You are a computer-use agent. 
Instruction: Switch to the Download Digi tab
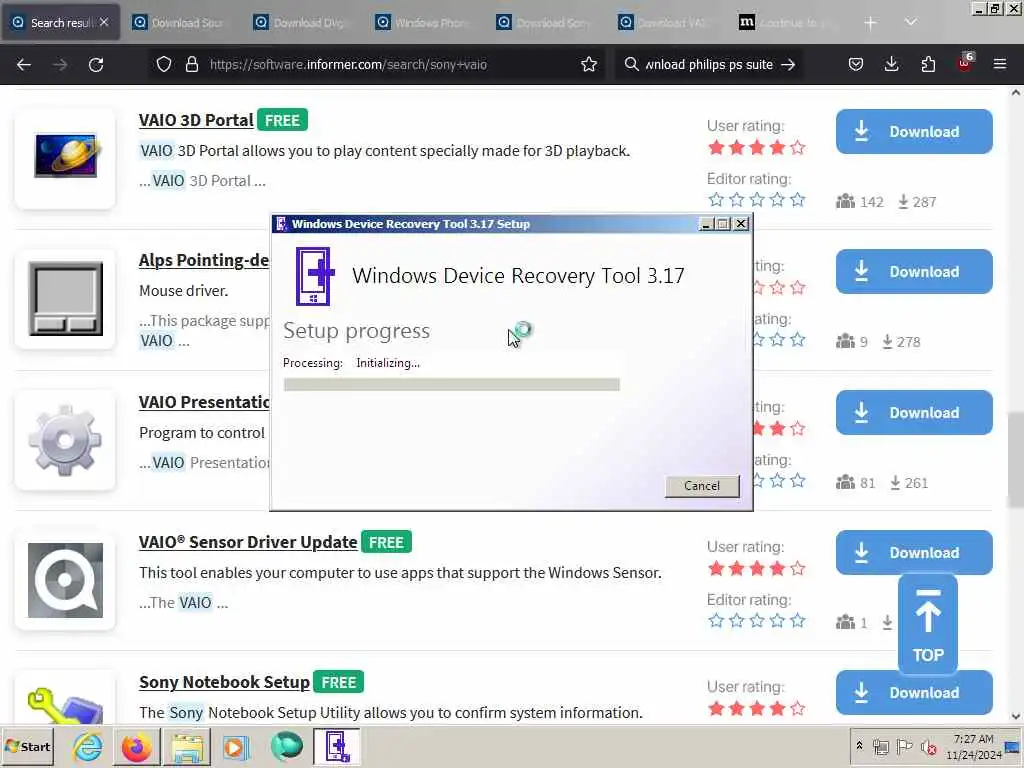(302, 23)
